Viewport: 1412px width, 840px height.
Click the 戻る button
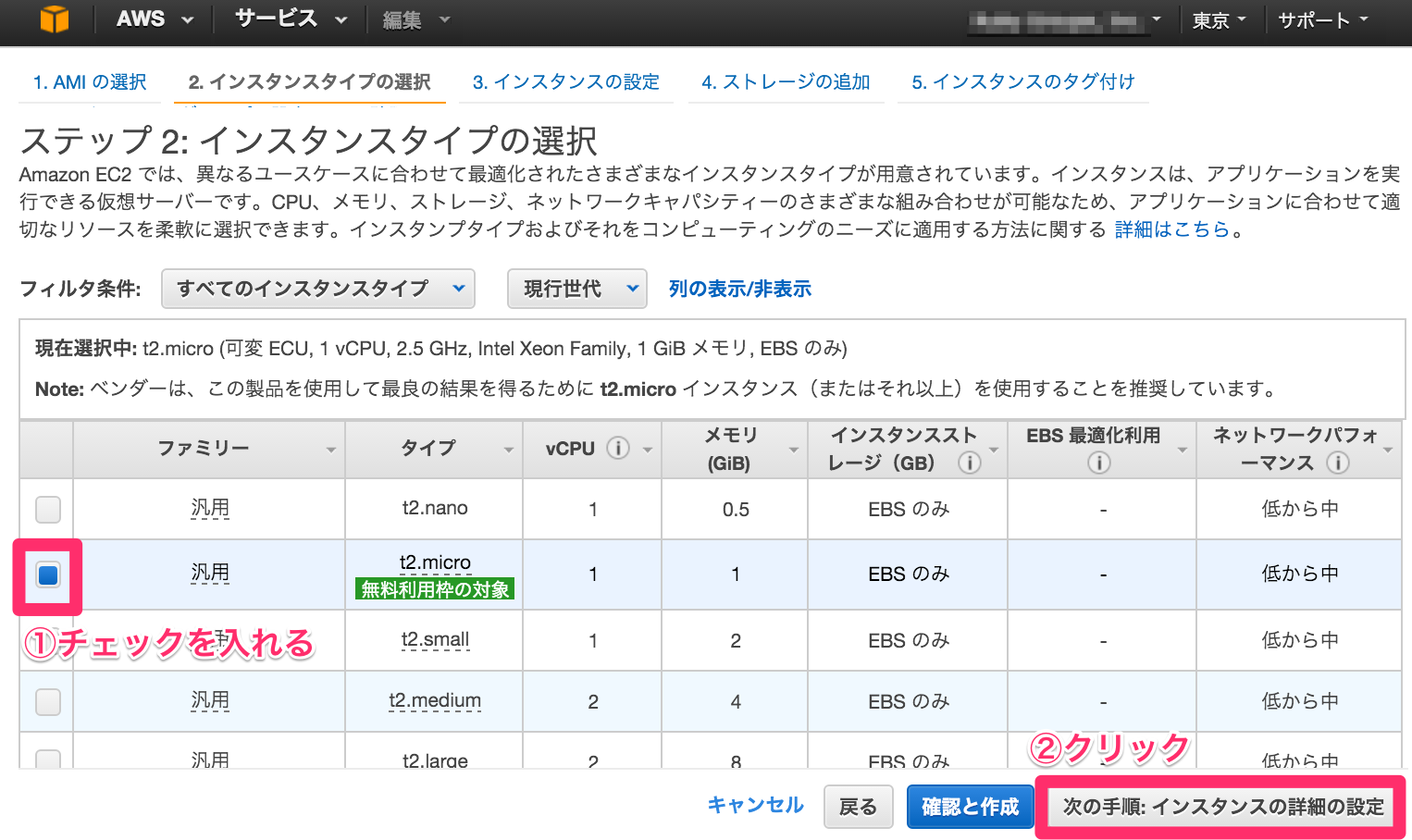pos(858,807)
